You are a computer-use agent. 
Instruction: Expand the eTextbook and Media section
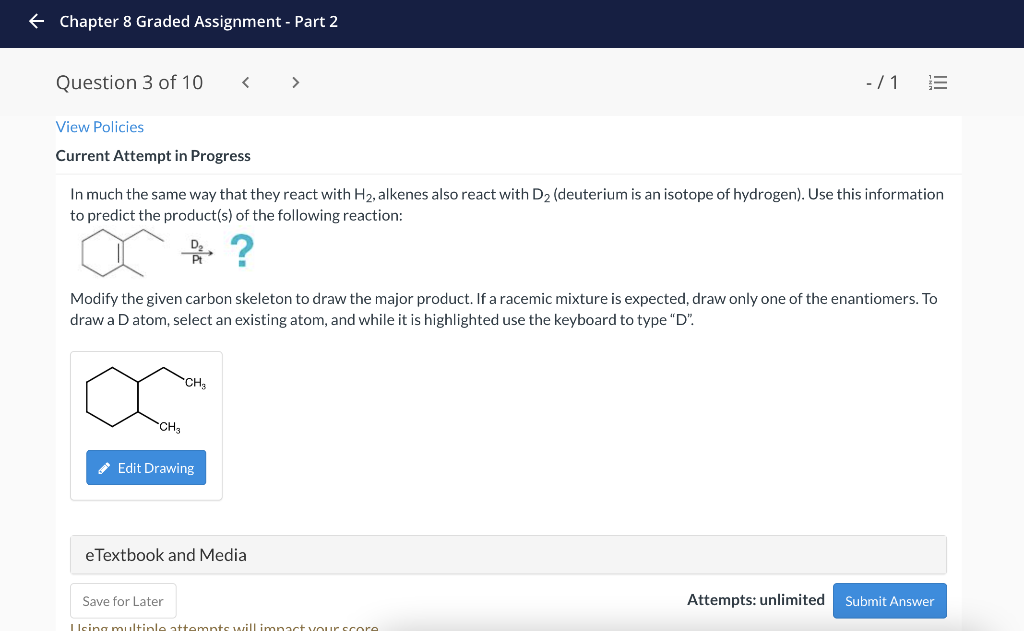click(508, 555)
